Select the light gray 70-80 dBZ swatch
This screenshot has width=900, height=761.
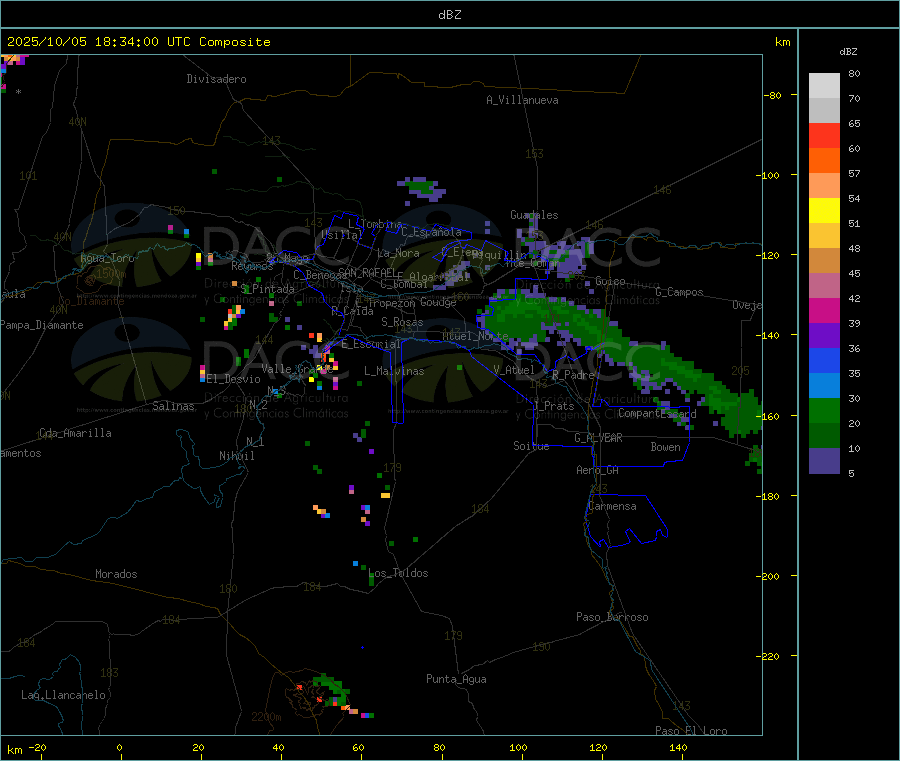coord(824,85)
